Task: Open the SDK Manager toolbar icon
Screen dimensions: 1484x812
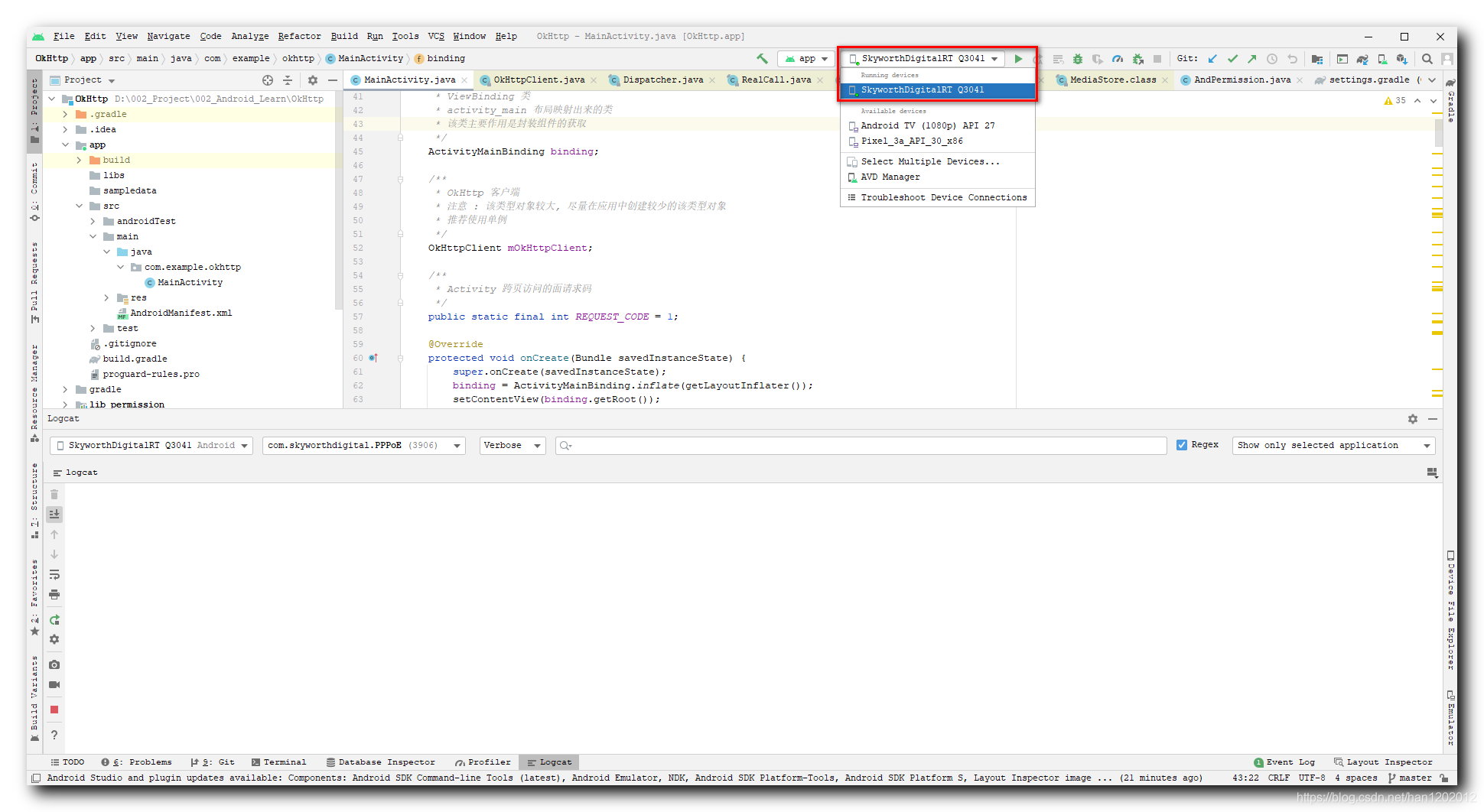Action: pyautogui.click(x=1401, y=59)
